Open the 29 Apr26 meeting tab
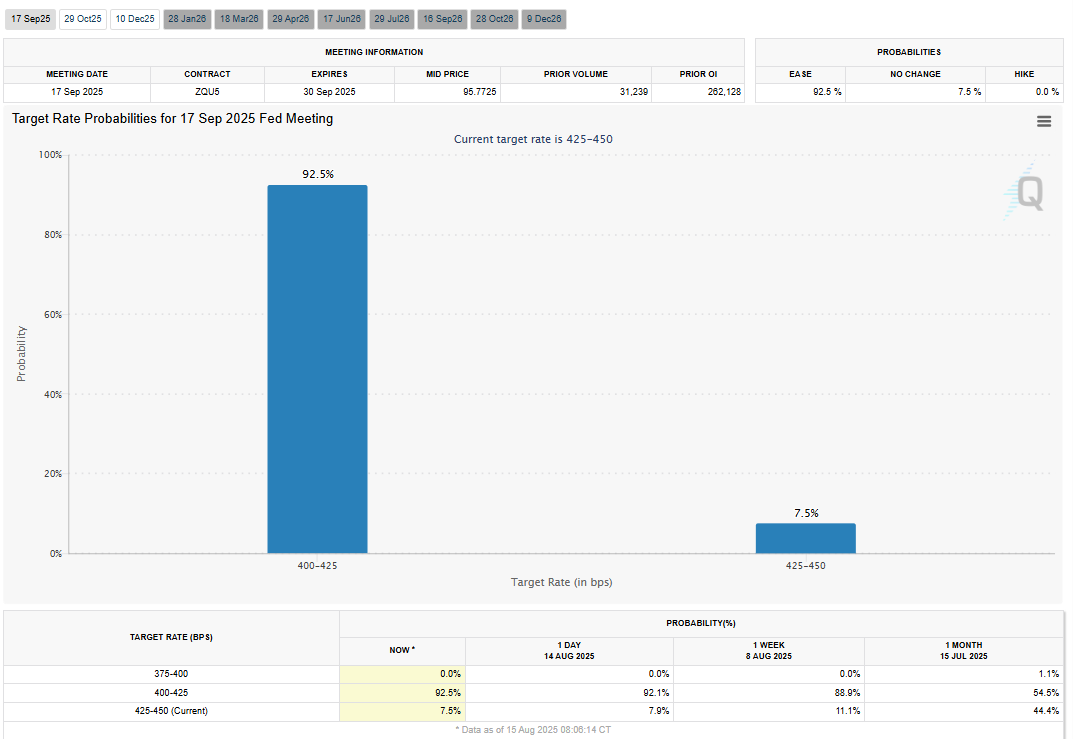The width and height of the screenshot is (1073, 739). [x=291, y=19]
